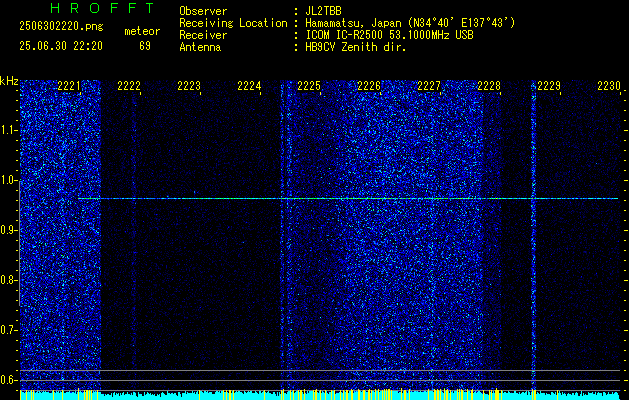Click the Receiver label

coord(203,35)
